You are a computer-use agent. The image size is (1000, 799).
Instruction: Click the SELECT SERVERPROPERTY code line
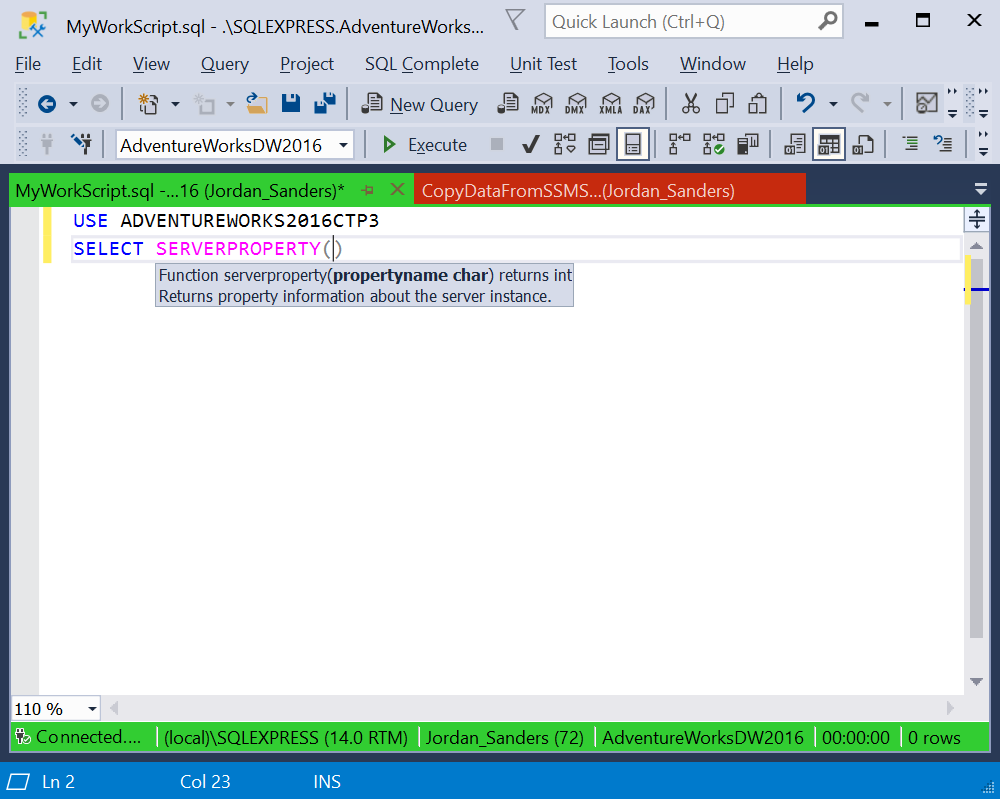click(x=516, y=249)
